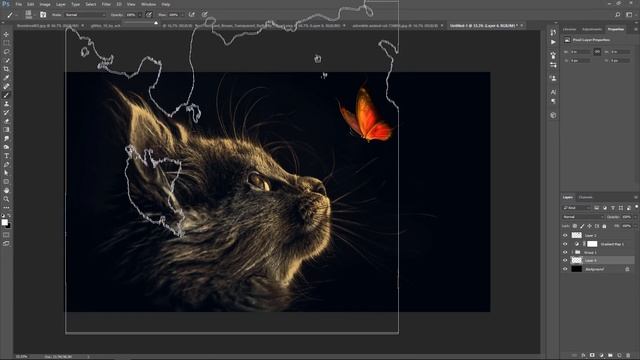Open the Paragraph panel icon

click(x=553, y=101)
